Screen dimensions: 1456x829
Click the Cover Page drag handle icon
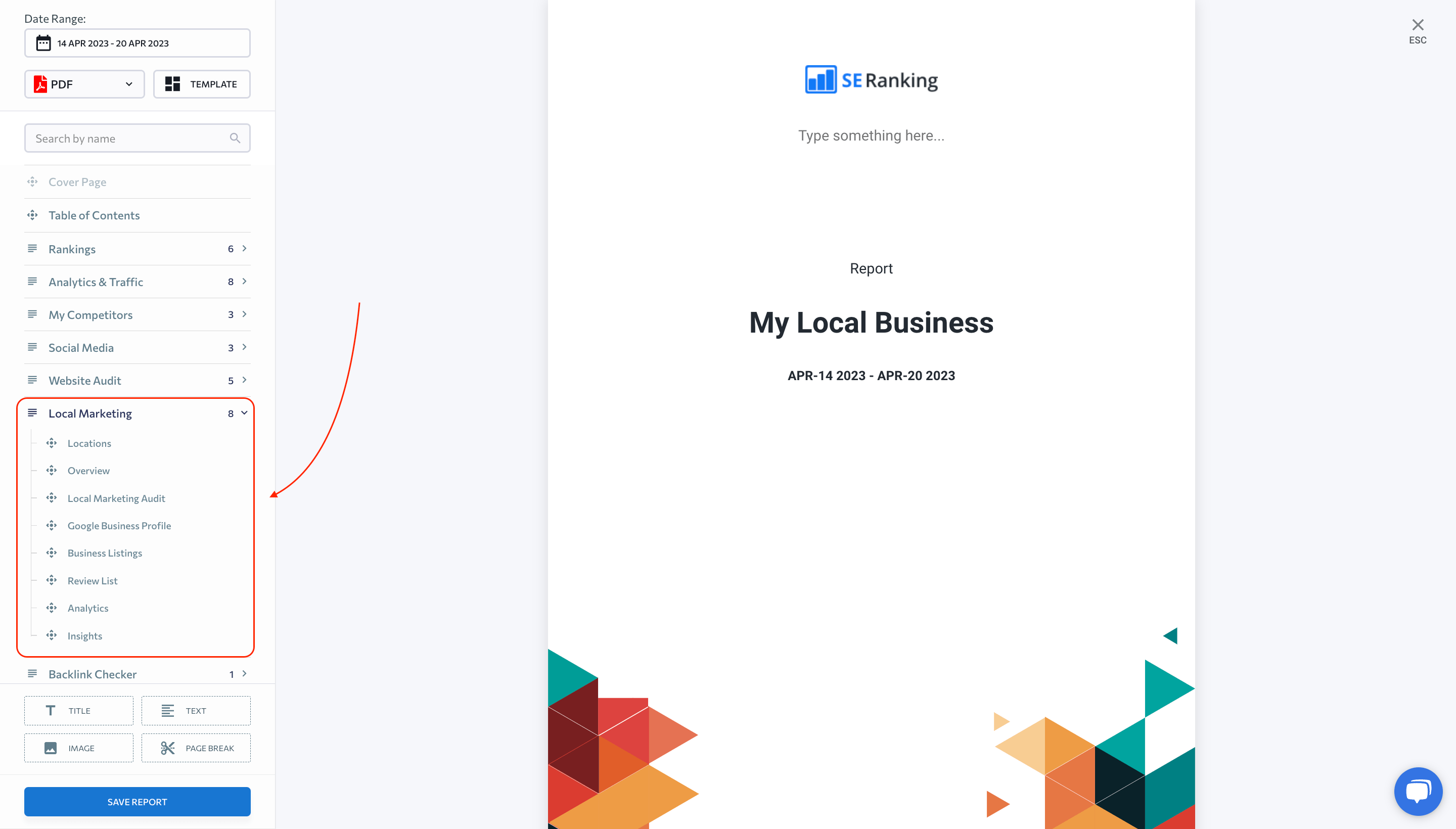coord(33,181)
